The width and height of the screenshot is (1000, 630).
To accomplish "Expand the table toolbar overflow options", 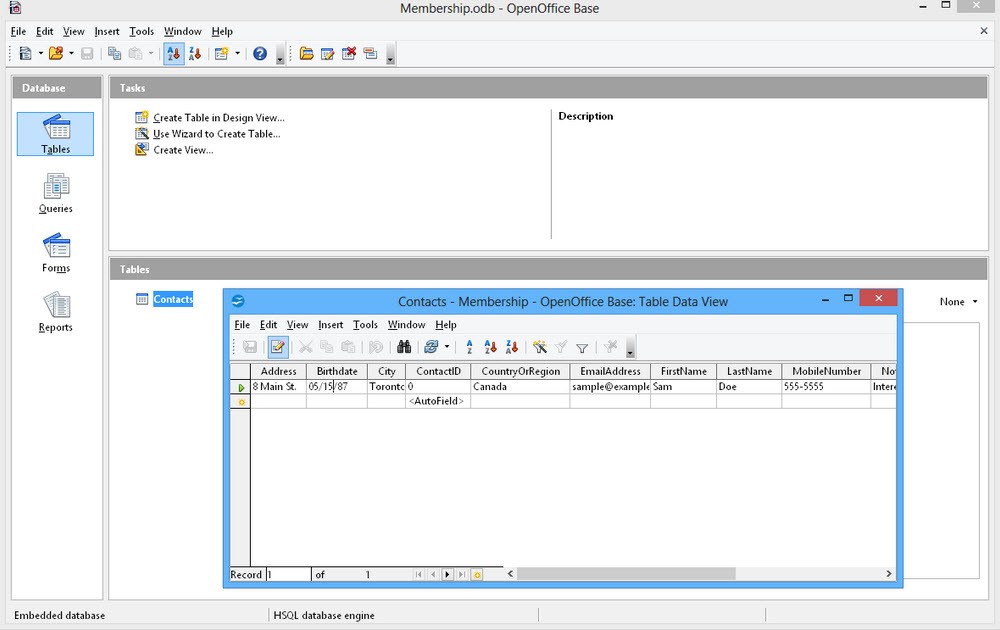I will pos(390,55).
